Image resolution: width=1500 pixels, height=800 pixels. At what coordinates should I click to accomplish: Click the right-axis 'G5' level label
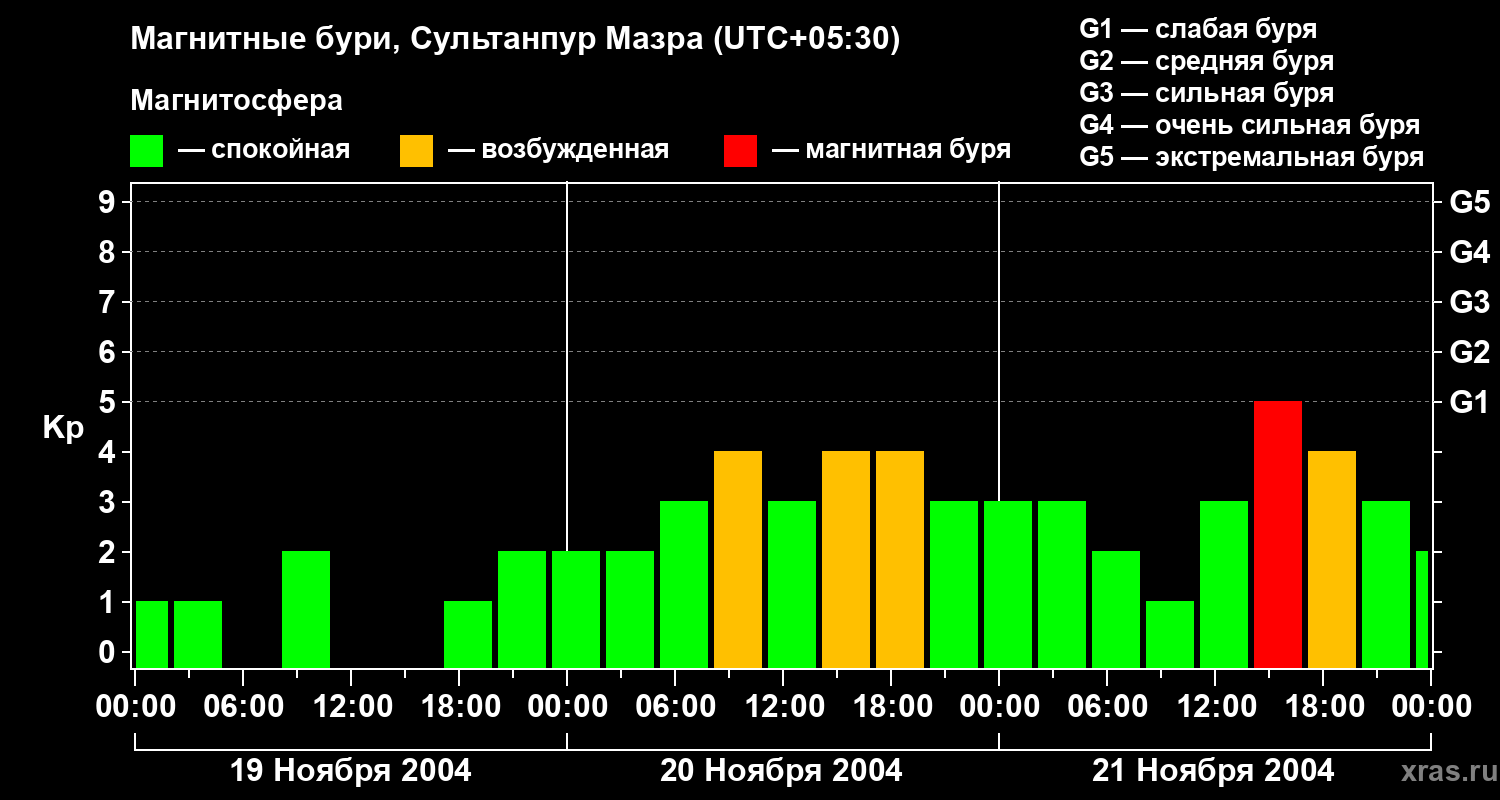point(1469,202)
